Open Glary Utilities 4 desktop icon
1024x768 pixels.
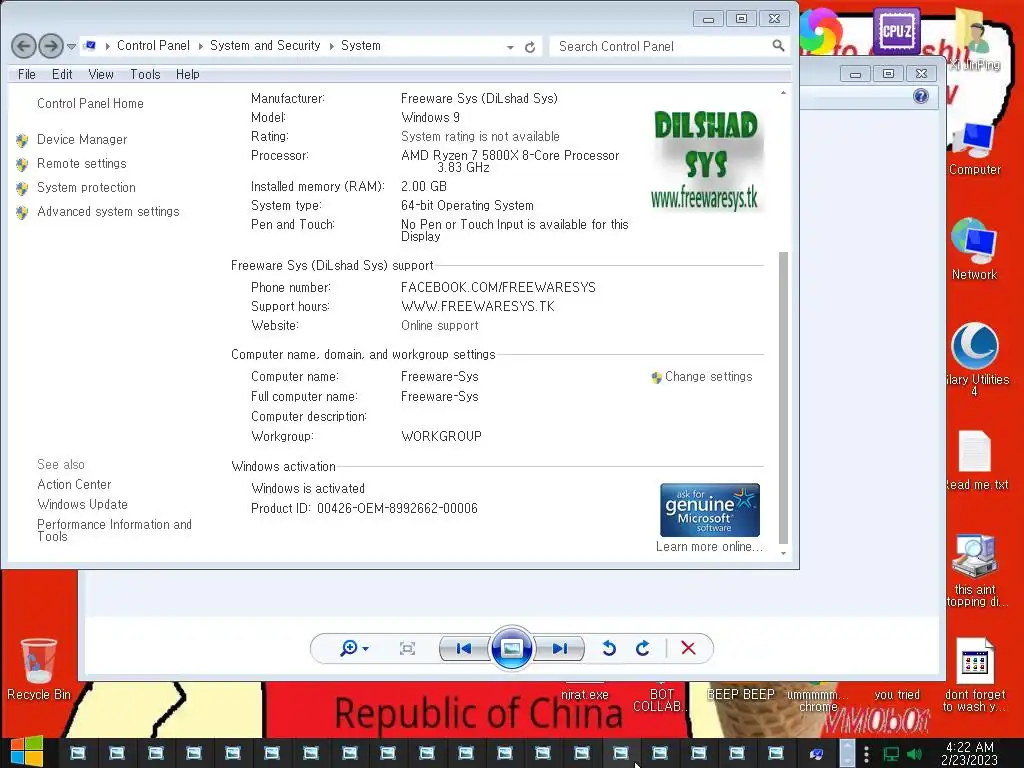click(976, 359)
